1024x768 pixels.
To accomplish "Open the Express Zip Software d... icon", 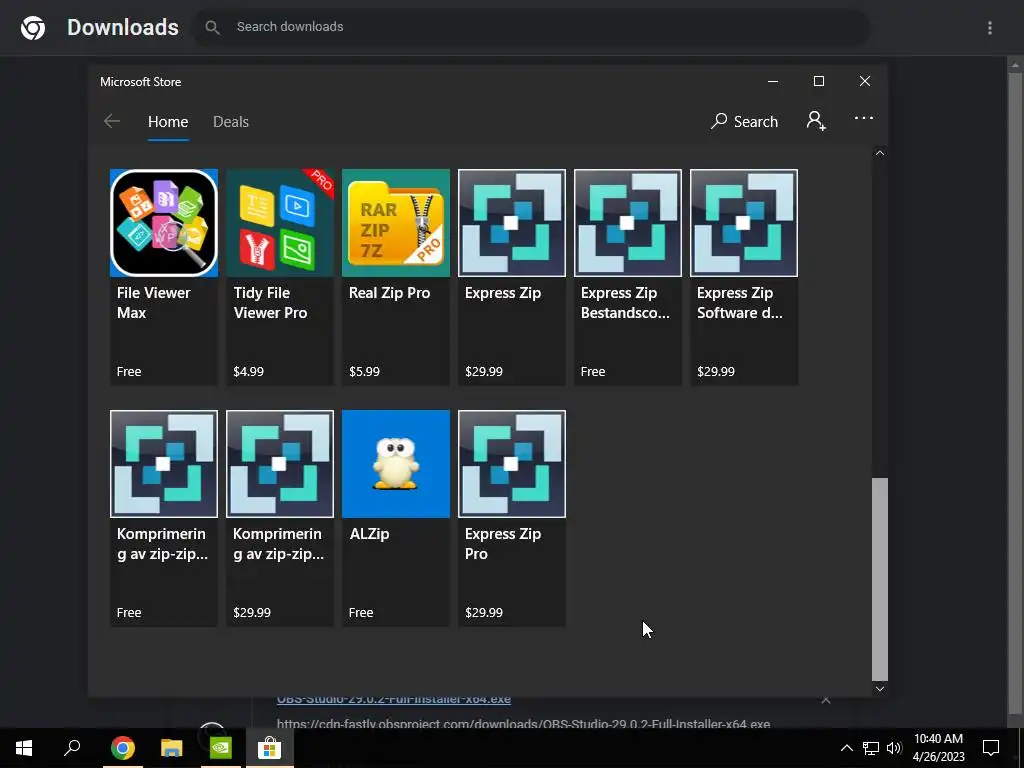I will pos(744,223).
